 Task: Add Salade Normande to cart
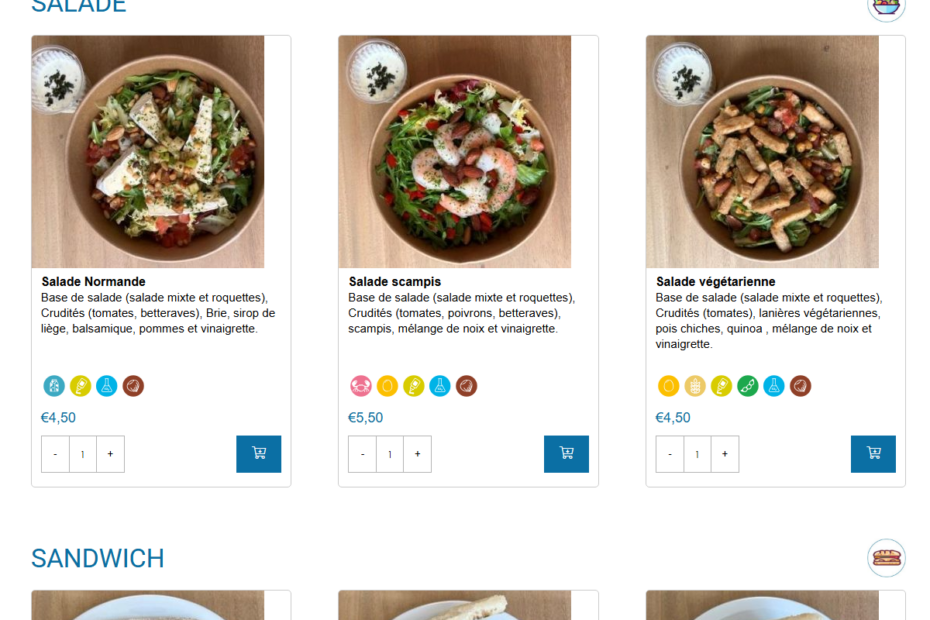click(258, 453)
